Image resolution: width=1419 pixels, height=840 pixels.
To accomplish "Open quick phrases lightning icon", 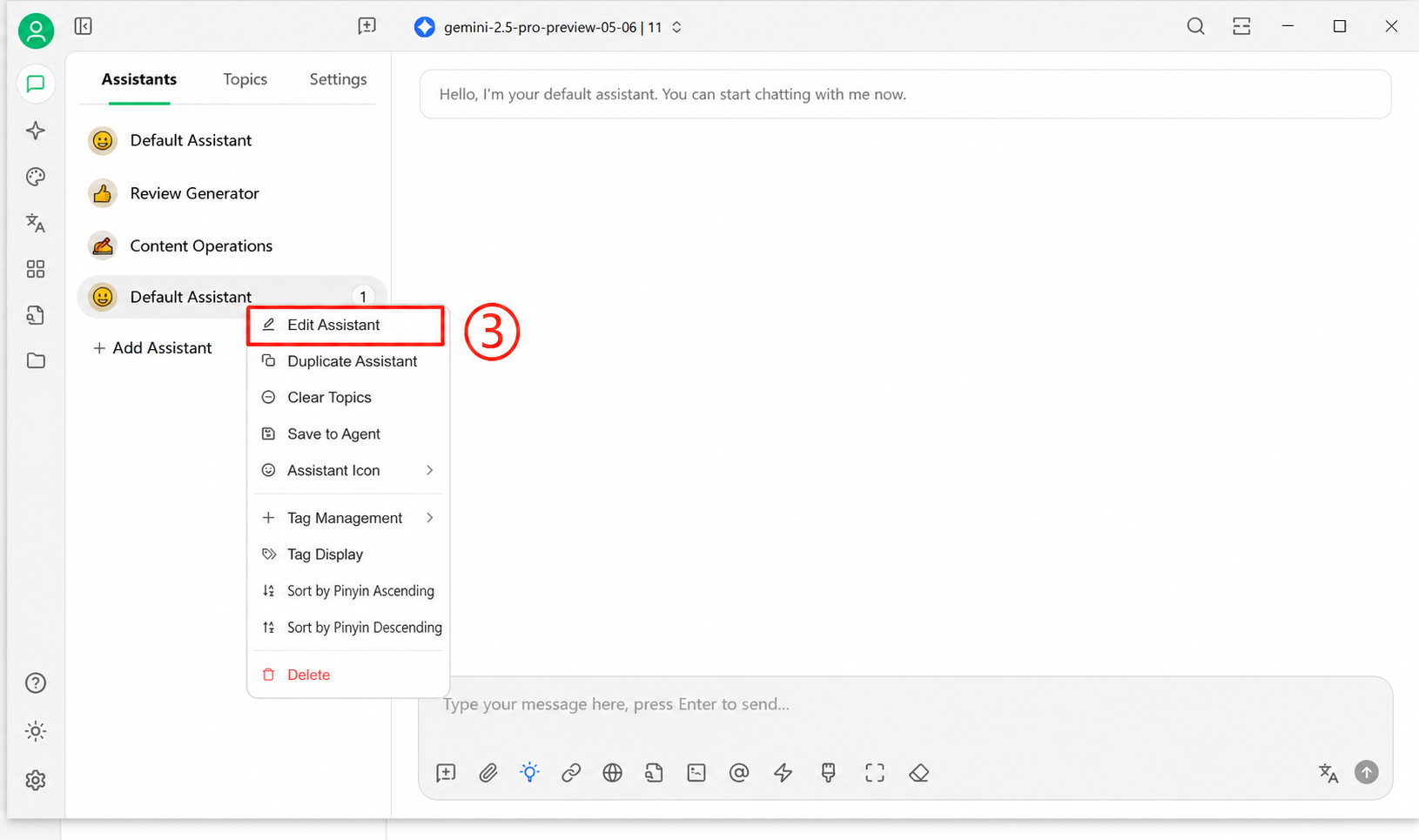I will coord(783,773).
